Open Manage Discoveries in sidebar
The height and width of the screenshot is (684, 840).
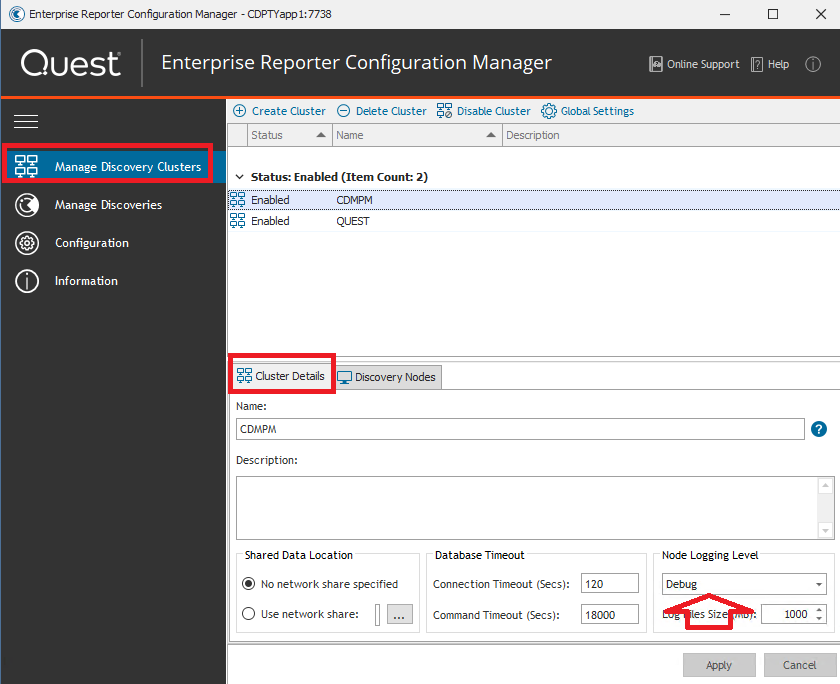click(108, 205)
